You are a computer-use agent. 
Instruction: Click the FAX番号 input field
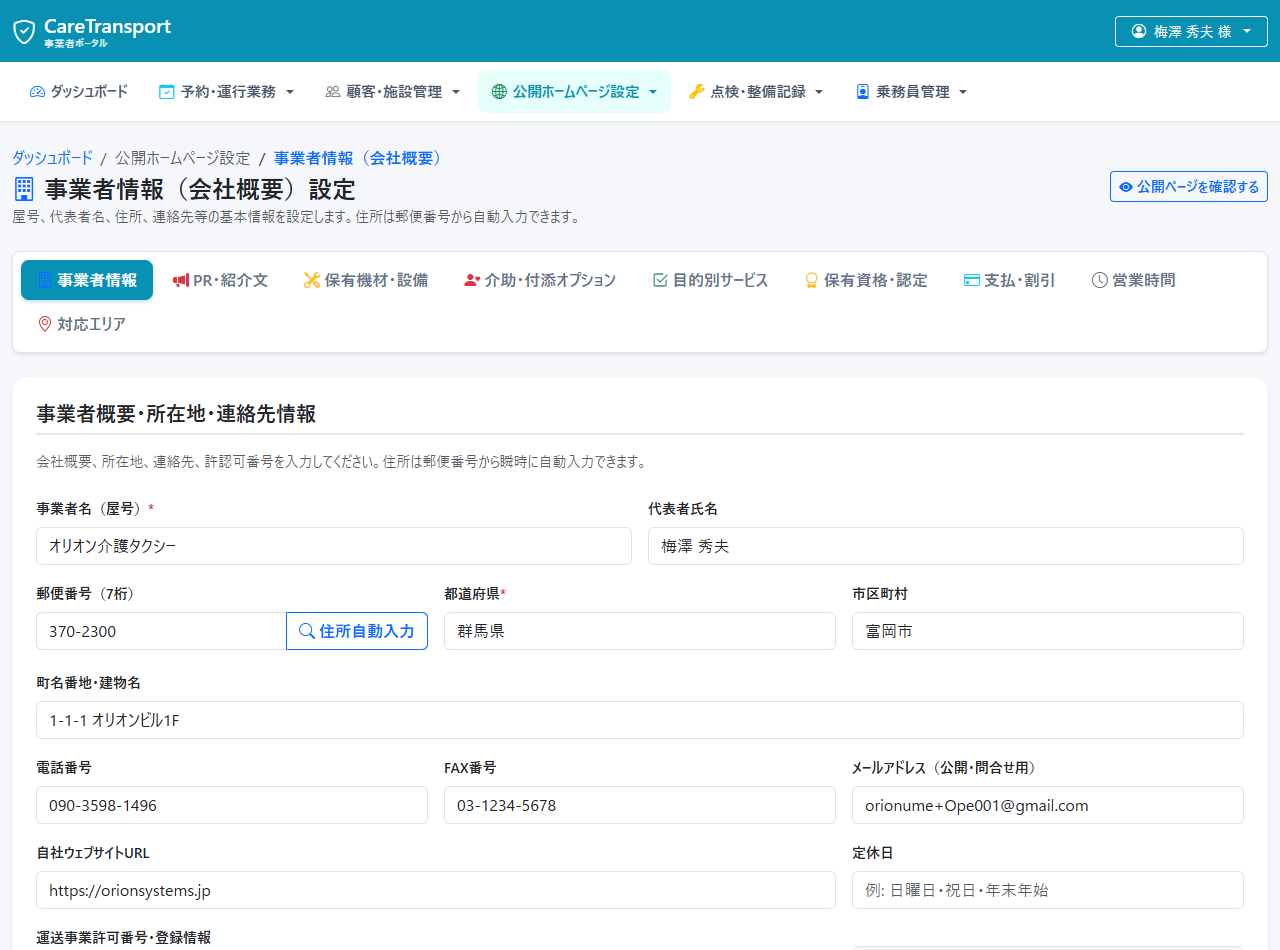(x=640, y=805)
